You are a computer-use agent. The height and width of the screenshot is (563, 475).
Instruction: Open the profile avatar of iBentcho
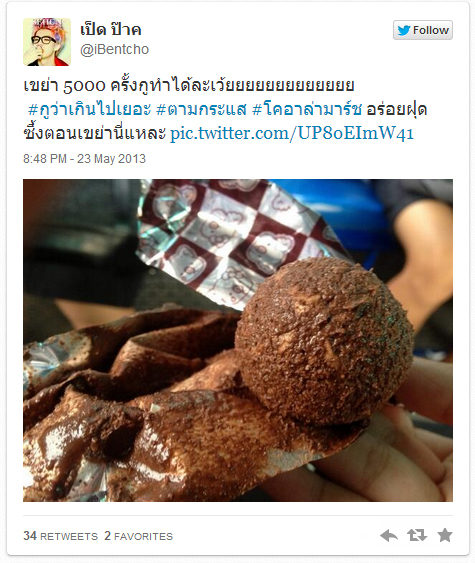(47, 42)
